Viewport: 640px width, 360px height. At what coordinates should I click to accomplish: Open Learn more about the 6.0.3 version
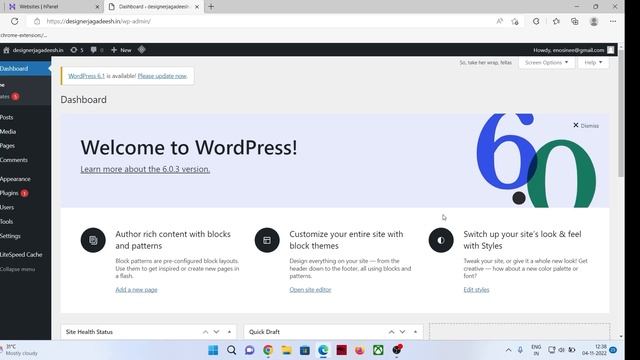pos(145,169)
